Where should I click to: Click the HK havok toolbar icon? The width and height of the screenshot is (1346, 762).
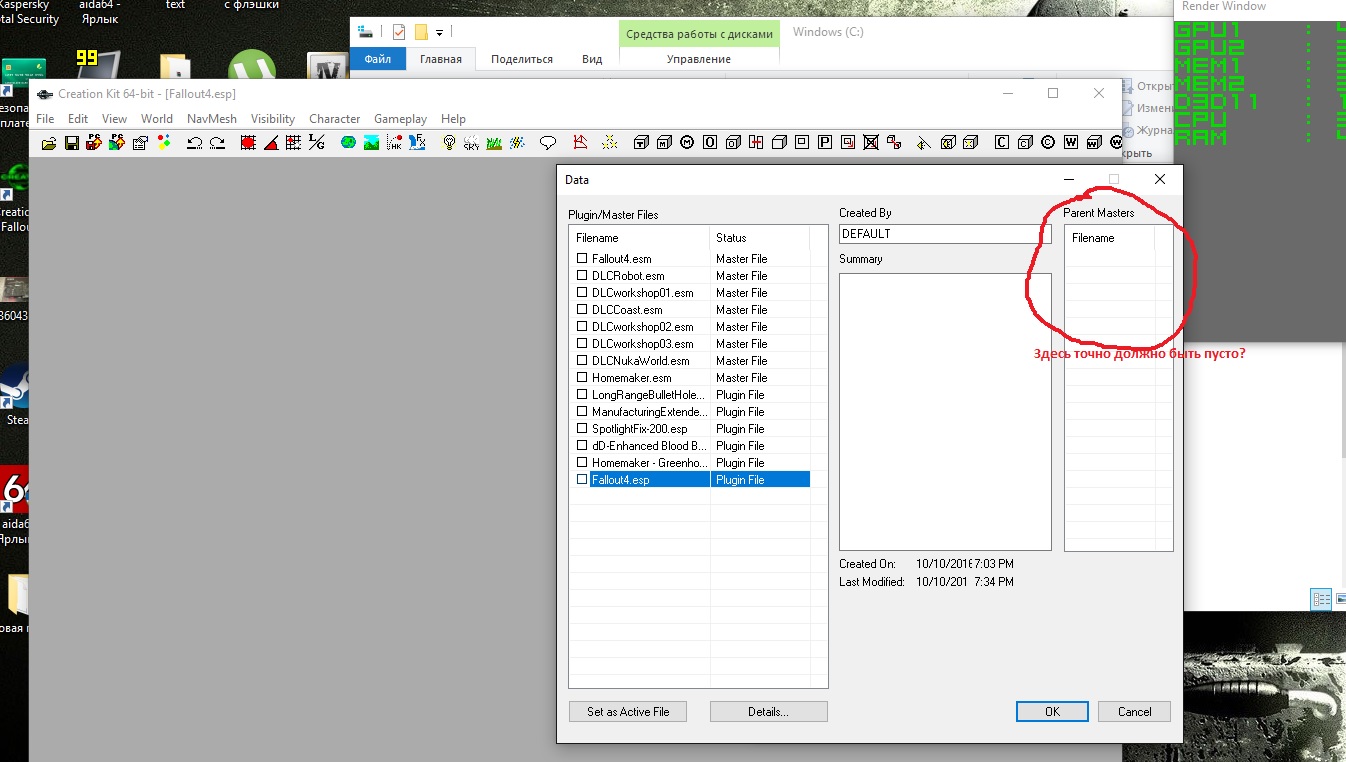(x=394, y=143)
